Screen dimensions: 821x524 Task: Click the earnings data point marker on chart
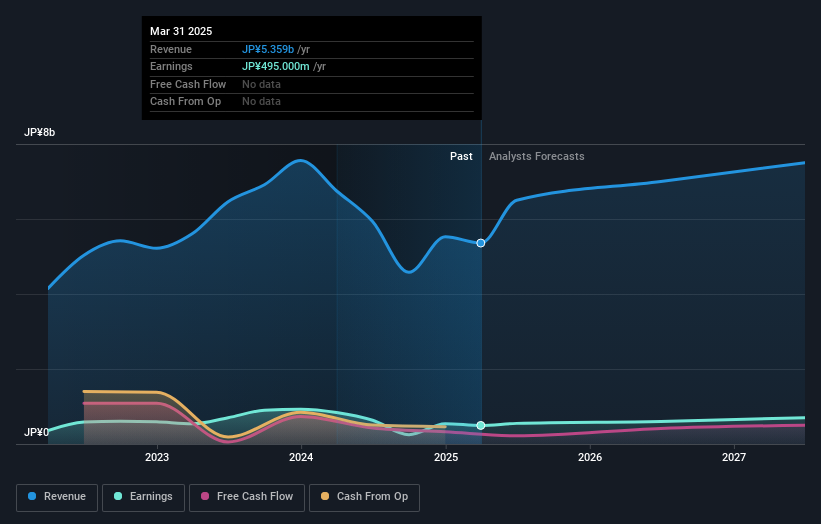(x=481, y=425)
